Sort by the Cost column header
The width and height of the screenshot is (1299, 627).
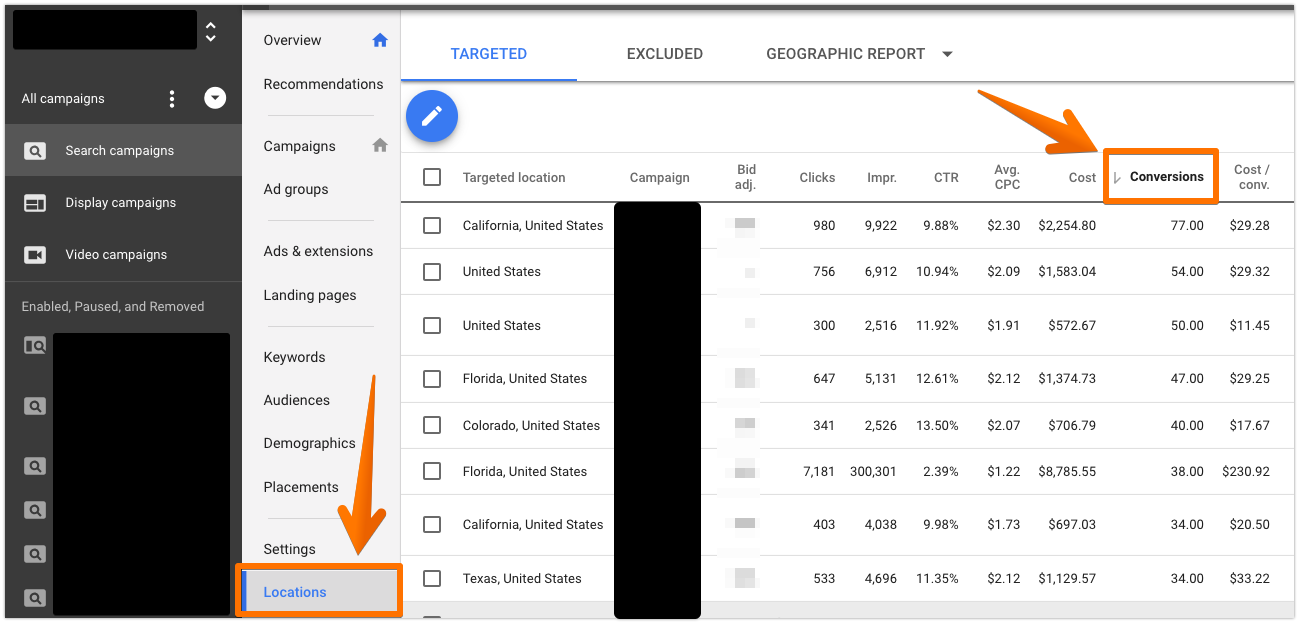(x=1082, y=178)
